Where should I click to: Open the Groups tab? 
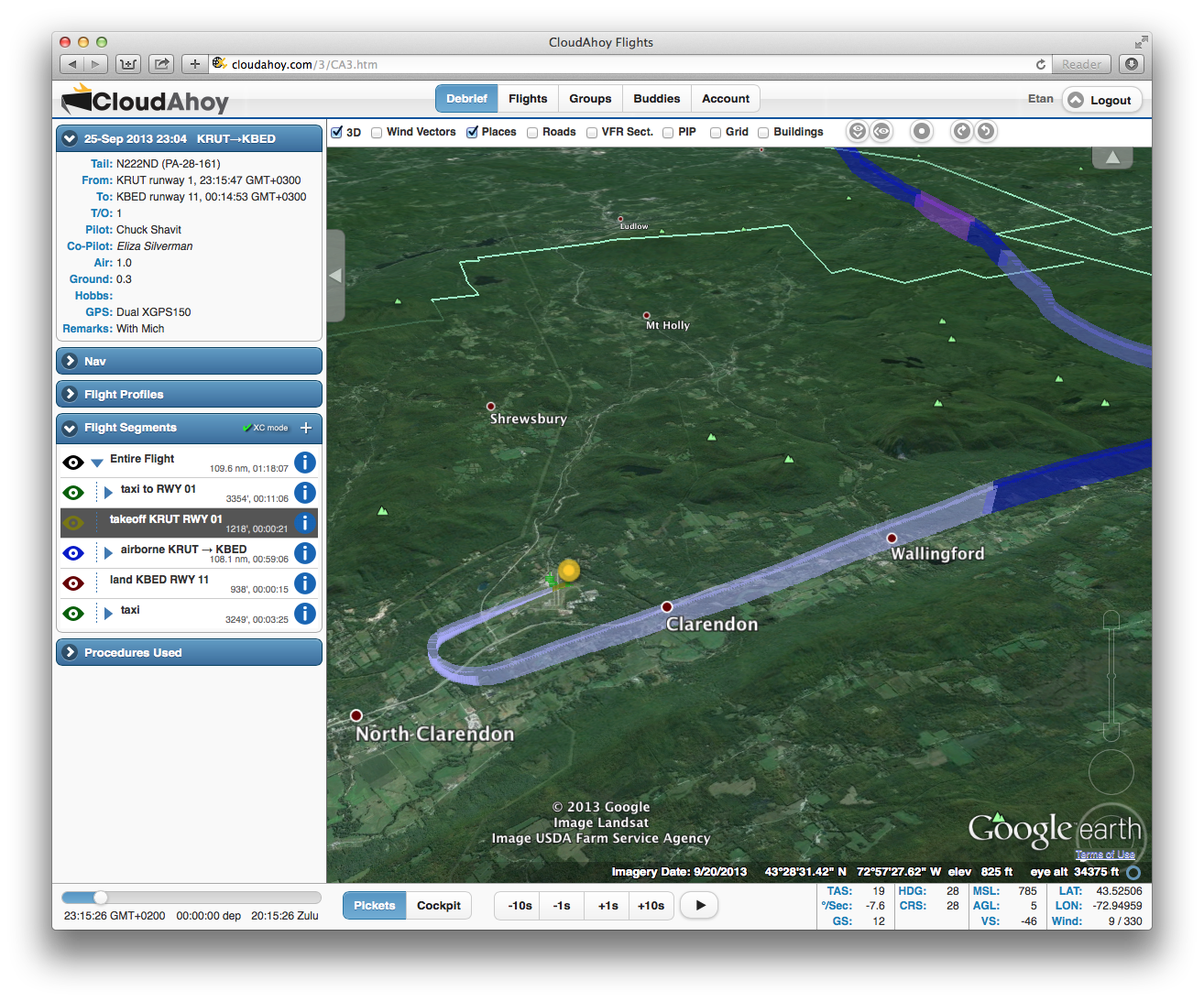click(x=590, y=99)
